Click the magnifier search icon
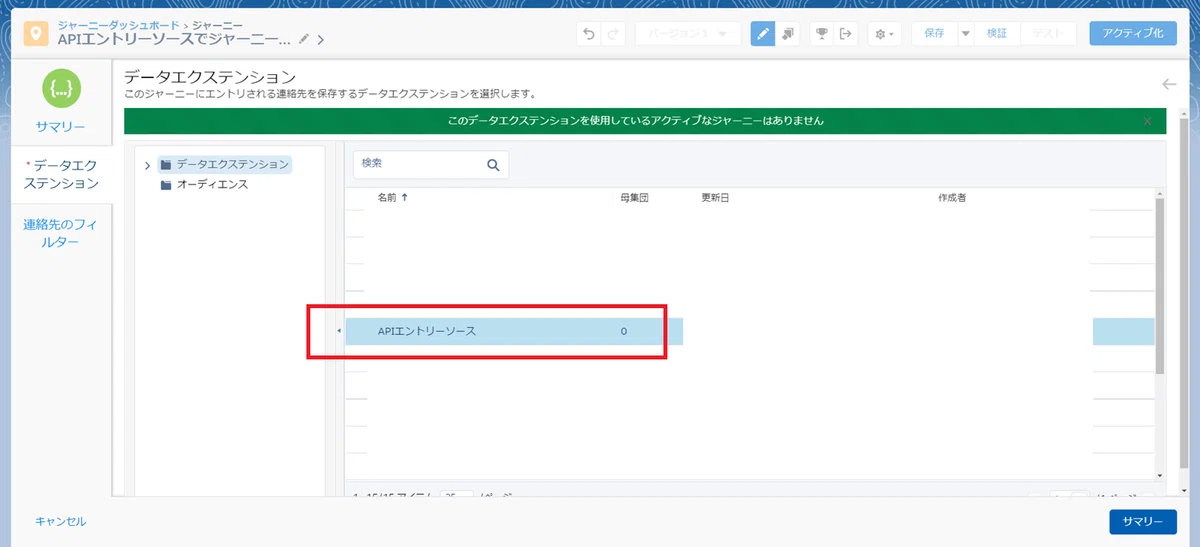Image resolution: width=1200 pixels, height=547 pixels. pos(493,165)
